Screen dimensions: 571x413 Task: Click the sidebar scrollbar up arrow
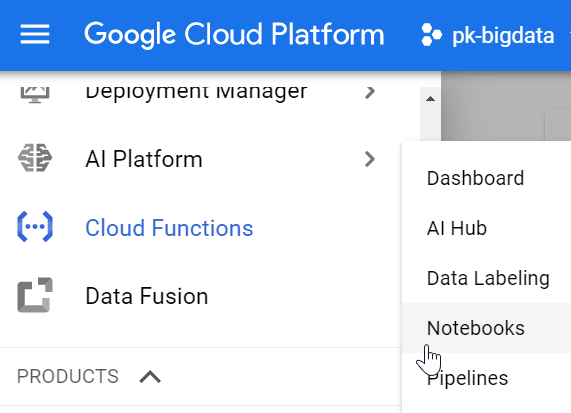pos(430,99)
